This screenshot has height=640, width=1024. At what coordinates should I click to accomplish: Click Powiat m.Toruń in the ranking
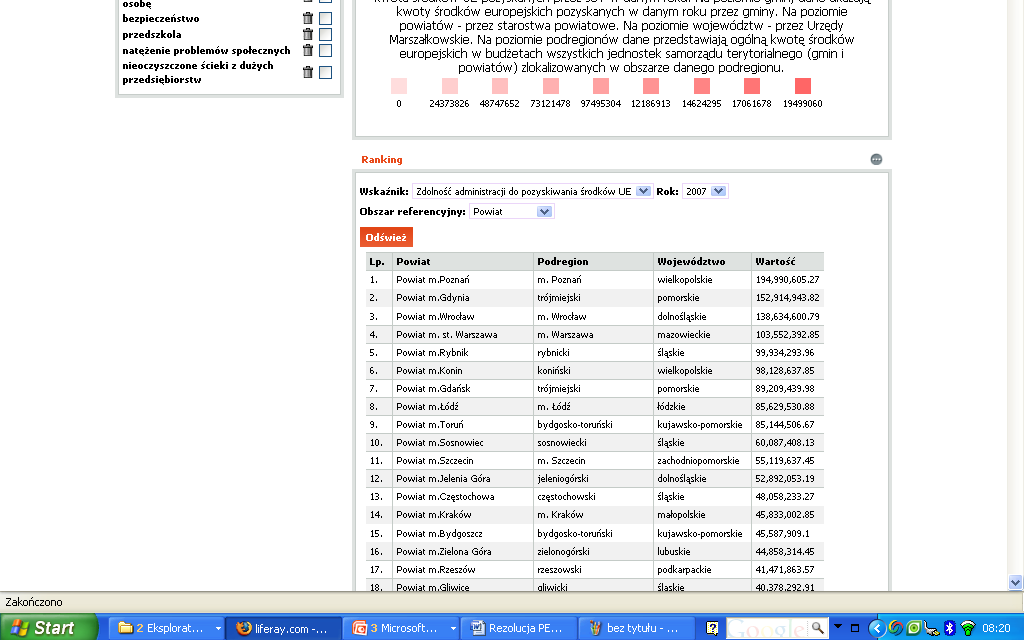(430, 424)
